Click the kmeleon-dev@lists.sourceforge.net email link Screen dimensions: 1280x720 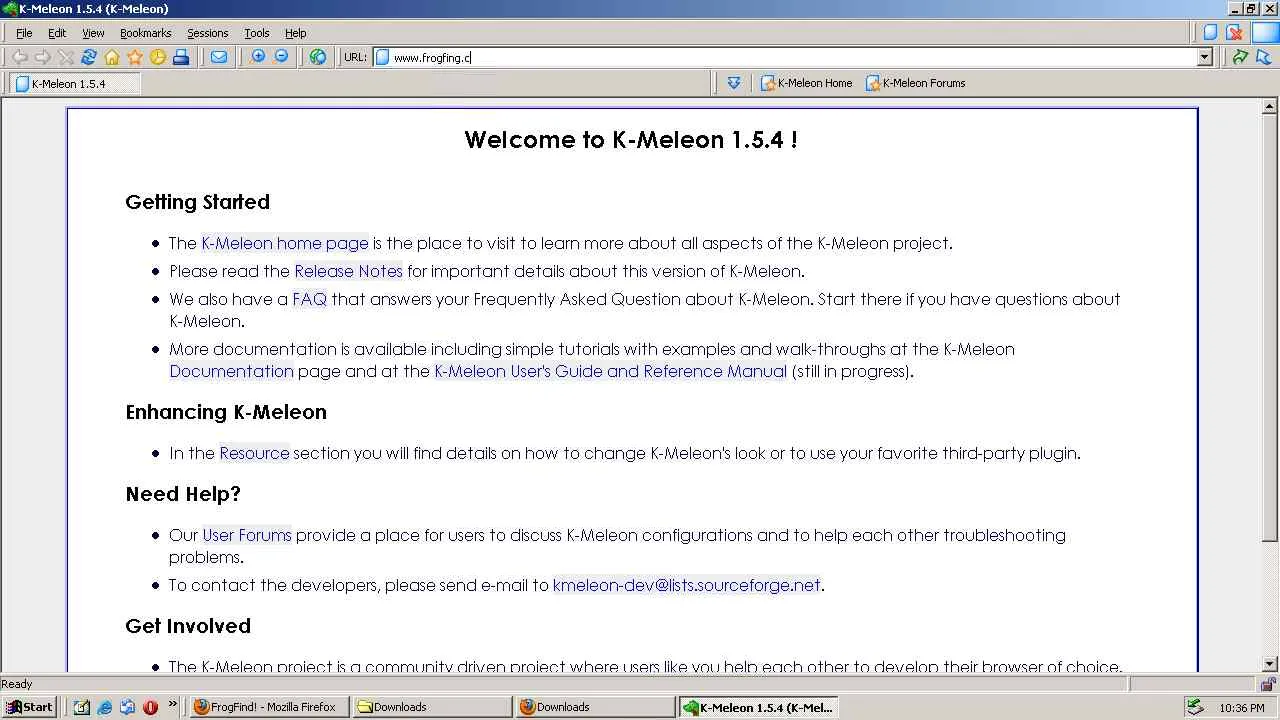click(686, 585)
